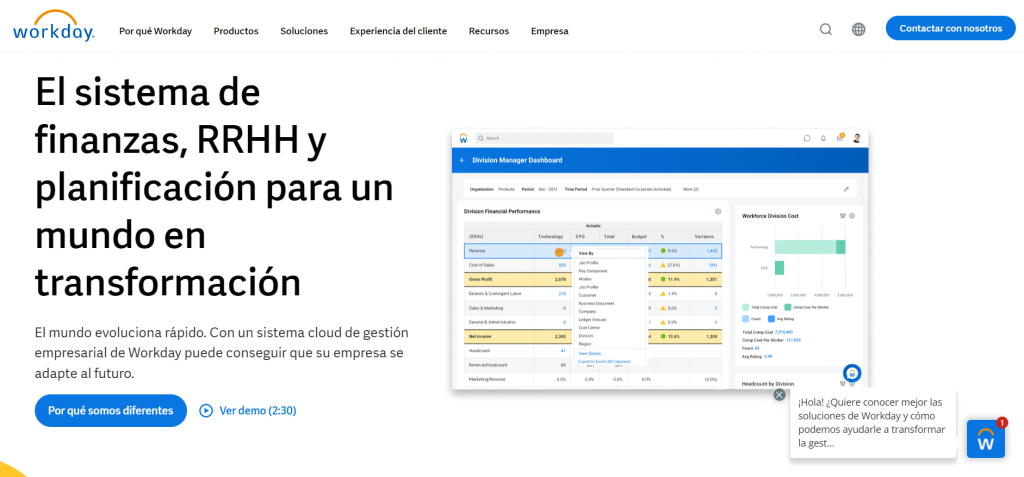Screen dimensions: 1024x477
Task: Open the Workday chat widget with notification badge
Action: (985, 438)
